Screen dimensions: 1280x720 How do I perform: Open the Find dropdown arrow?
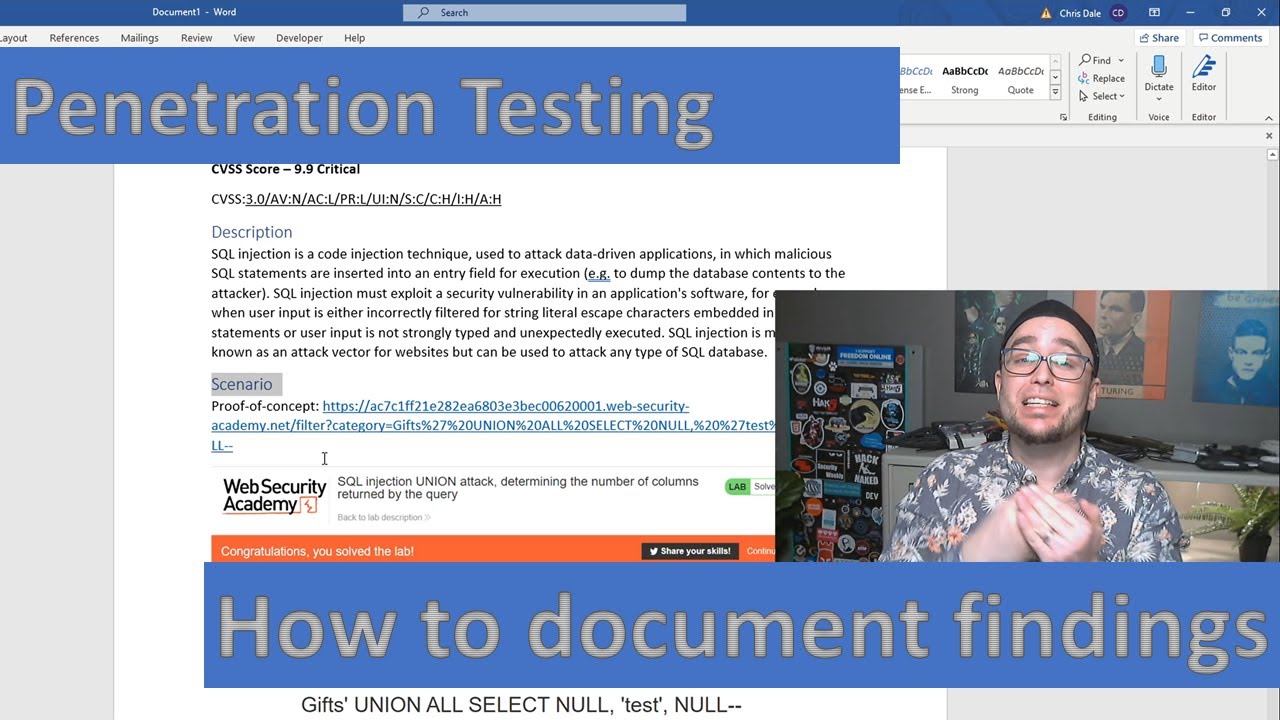1121,60
